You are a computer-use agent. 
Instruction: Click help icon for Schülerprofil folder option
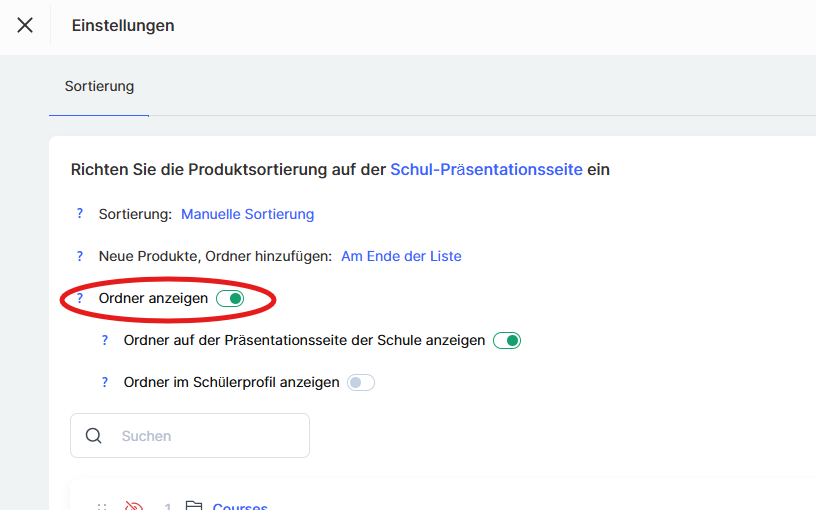click(105, 382)
